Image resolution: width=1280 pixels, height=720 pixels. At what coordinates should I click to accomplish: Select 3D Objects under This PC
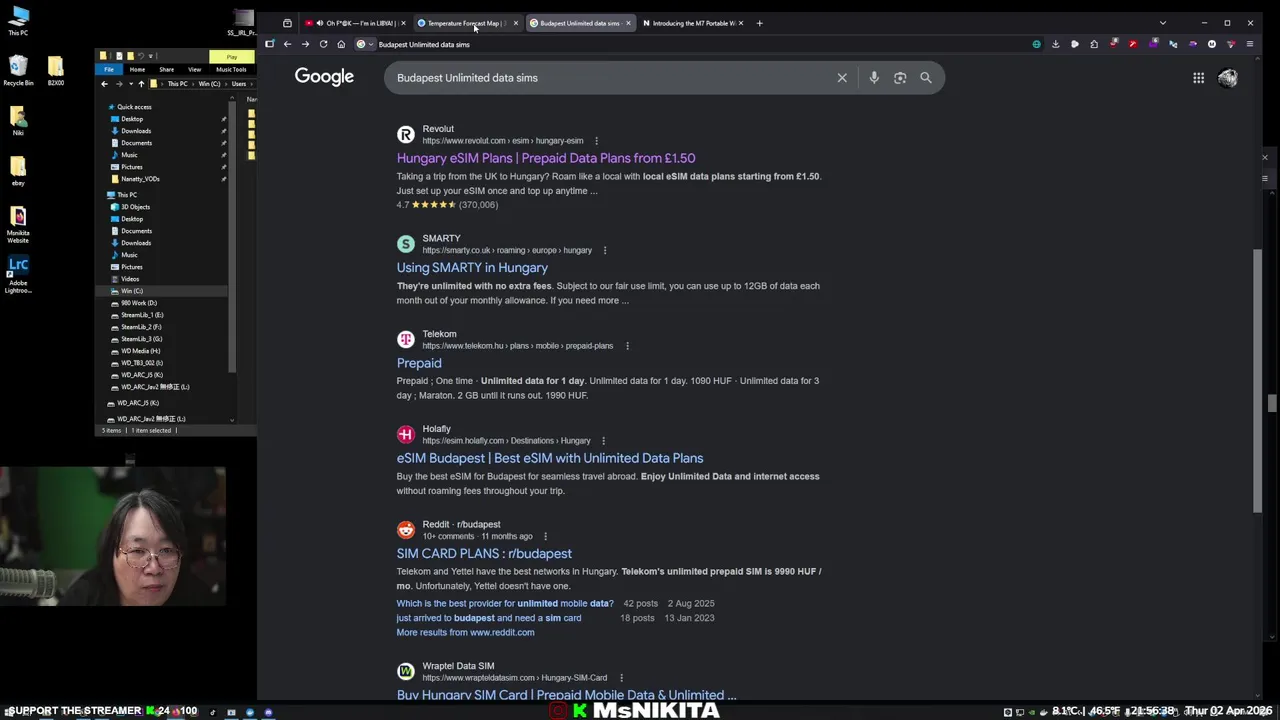tap(136, 207)
